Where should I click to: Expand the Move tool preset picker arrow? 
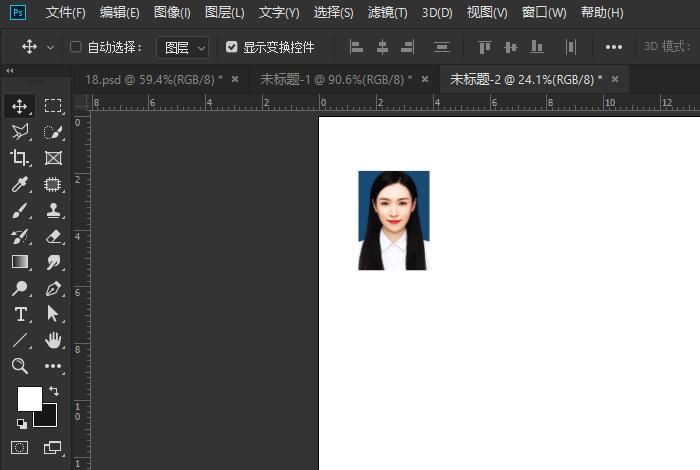50,47
